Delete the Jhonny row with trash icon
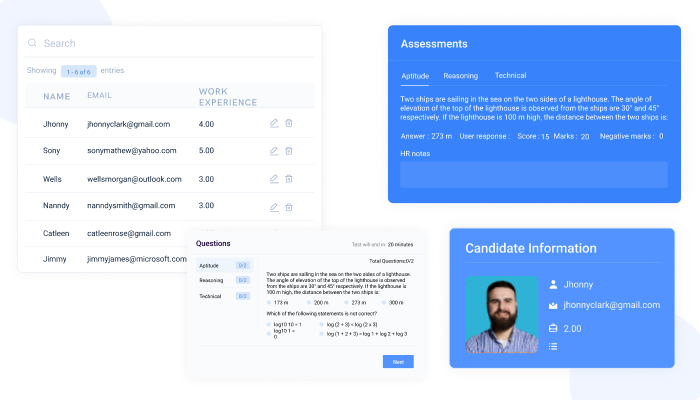 coord(289,123)
